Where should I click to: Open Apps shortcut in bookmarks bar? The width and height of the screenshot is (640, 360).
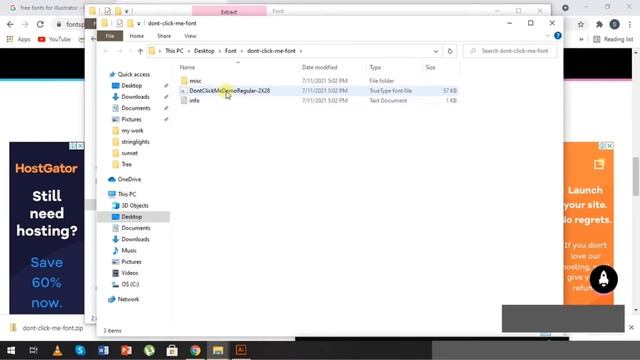[x=18, y=39]
